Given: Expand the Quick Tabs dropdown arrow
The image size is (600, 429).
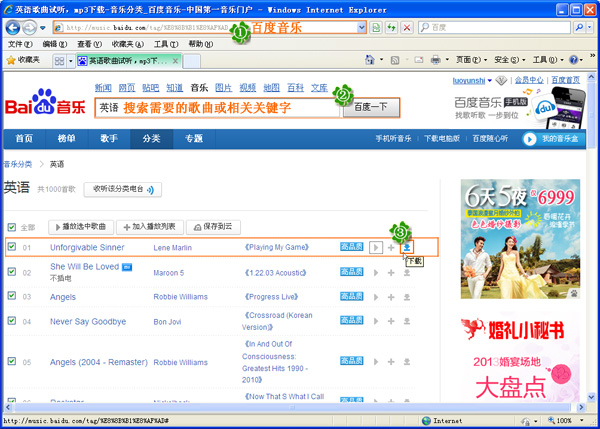Looking at the screenshot, I should pos(70,61).
